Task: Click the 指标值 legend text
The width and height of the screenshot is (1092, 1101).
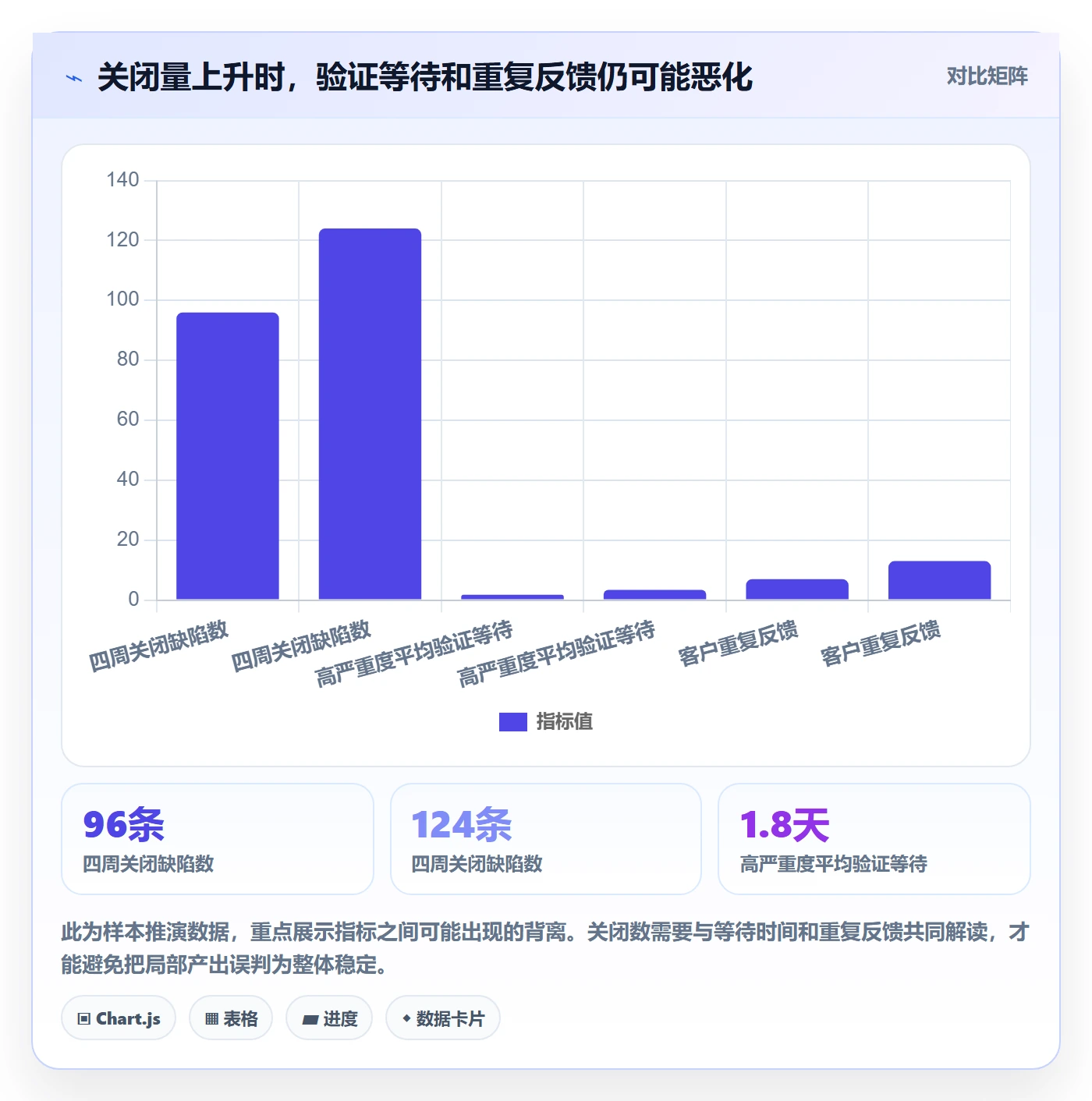Action: [x=565, y=722]
